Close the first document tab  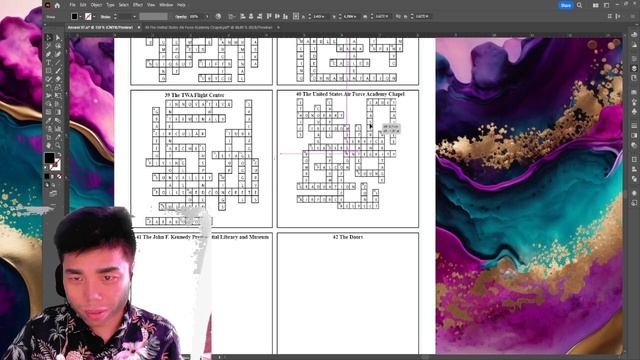139,27
